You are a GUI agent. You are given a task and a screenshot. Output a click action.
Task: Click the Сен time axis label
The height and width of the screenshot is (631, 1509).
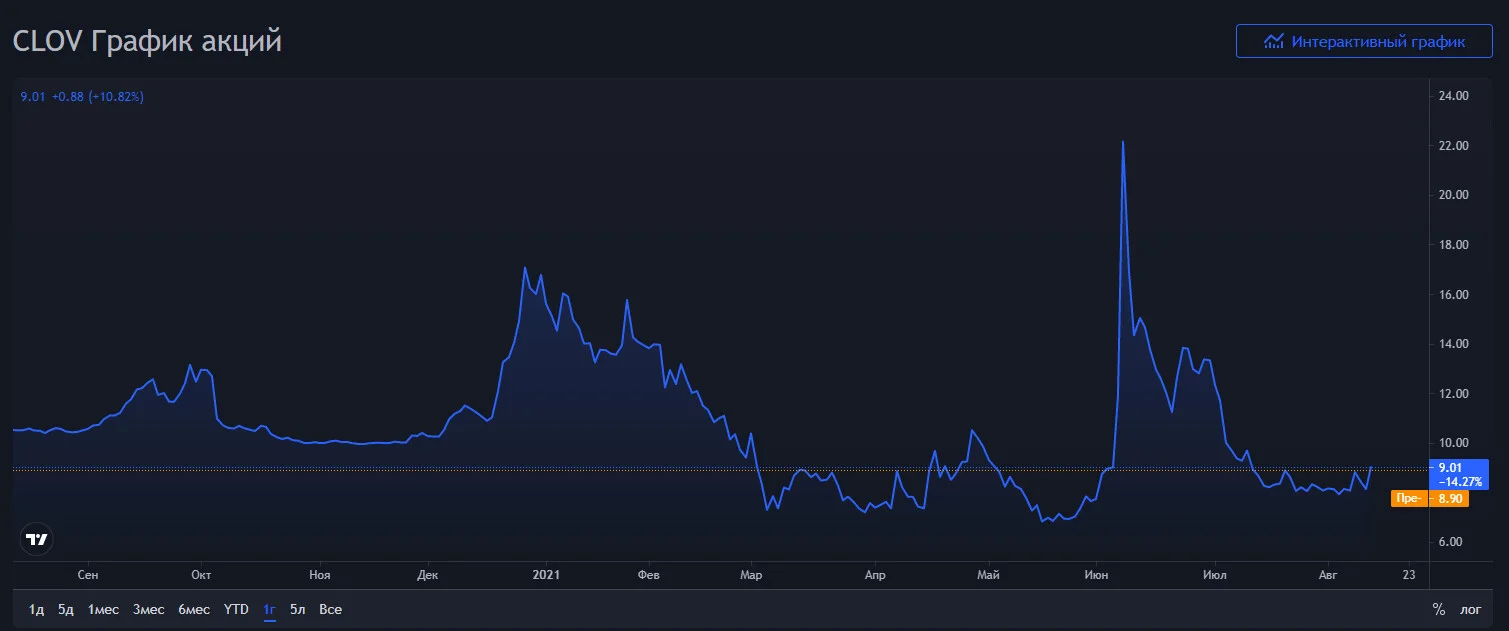tap(87, 575)
